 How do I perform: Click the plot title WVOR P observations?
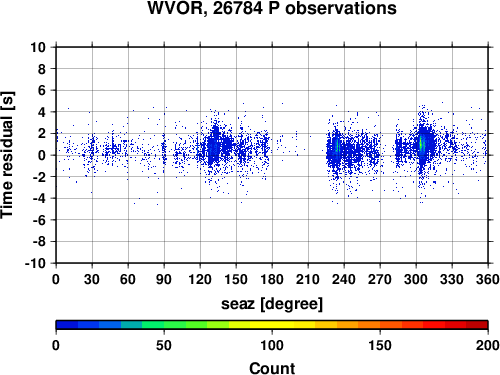coord(272,8)
